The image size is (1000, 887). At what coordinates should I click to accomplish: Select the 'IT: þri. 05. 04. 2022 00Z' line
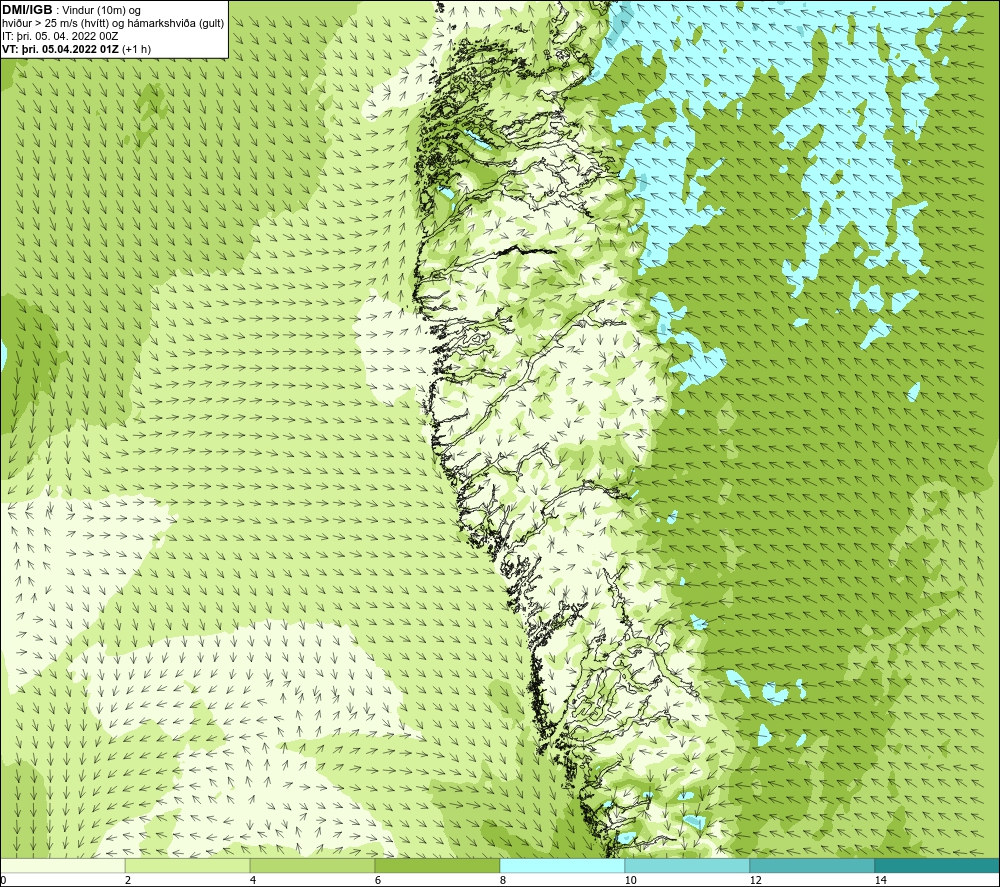pyautogui.click(x=61, y=36)
